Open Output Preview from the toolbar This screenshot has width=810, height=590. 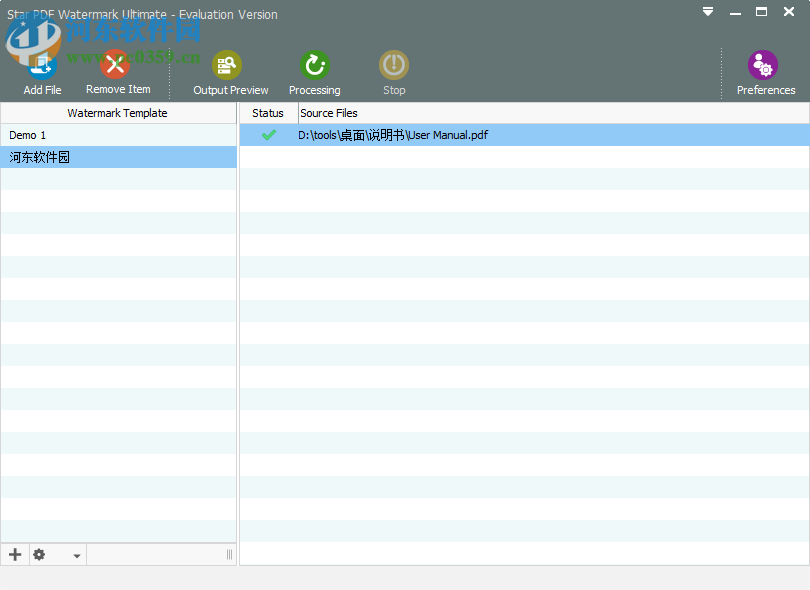click(x=229, y=66)
